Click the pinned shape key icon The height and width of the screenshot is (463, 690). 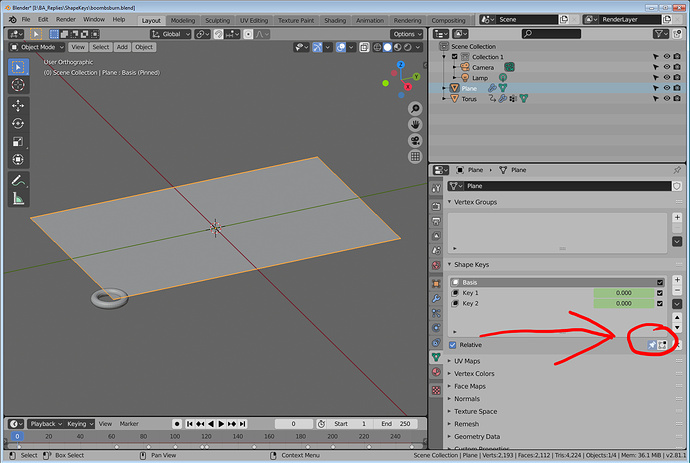click(652, 345)
